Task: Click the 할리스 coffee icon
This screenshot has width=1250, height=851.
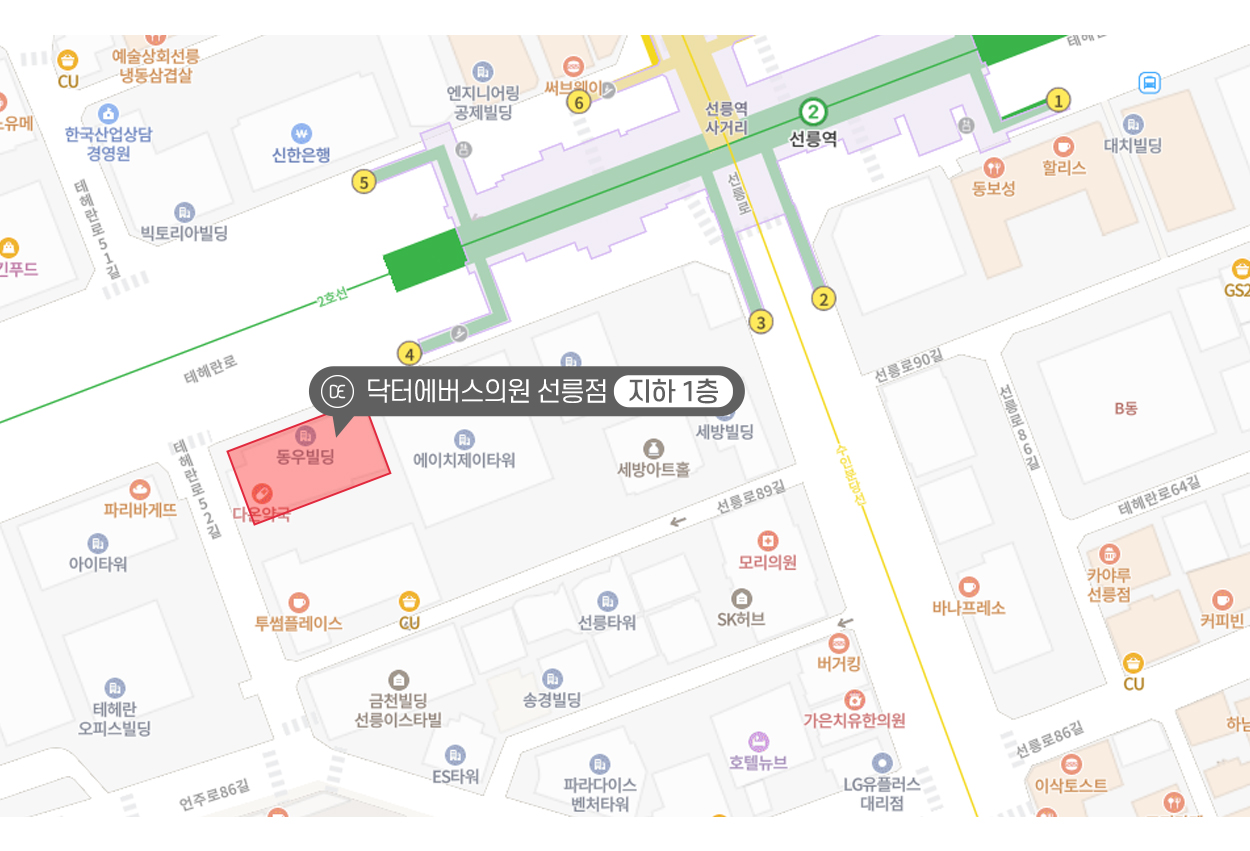Action: pyautogui.click(x=1063, y=146)
